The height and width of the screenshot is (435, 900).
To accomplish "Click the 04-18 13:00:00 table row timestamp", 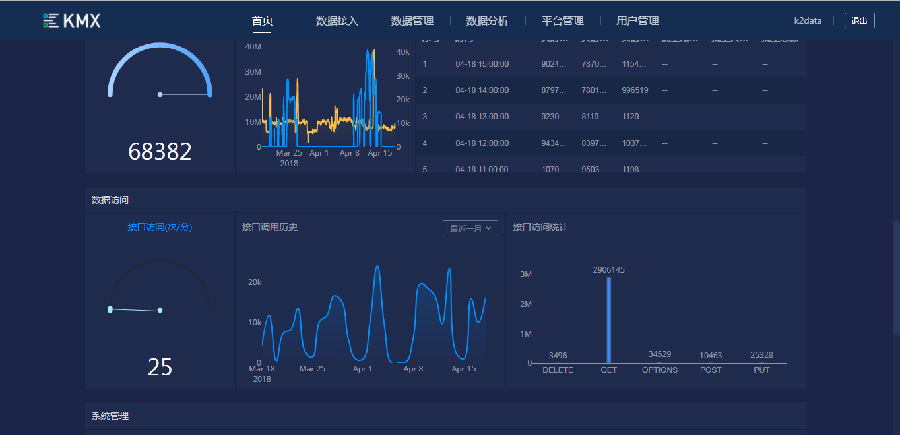I will [482, 116].
